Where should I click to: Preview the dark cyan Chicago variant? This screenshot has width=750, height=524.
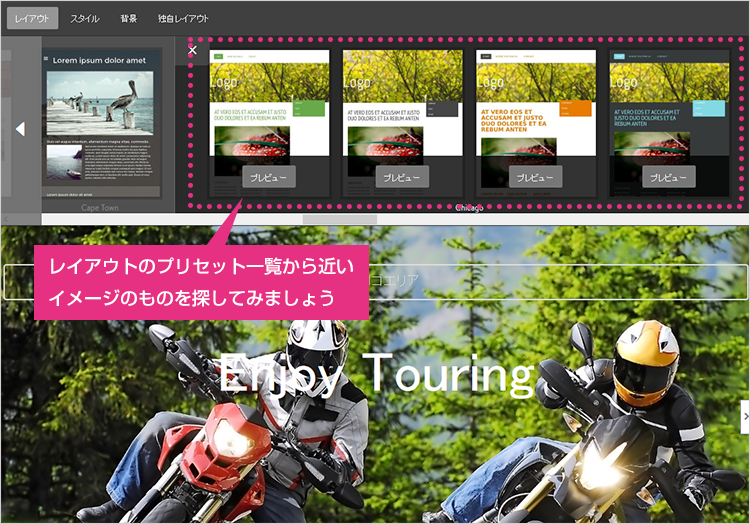click(x=669, y=177)
